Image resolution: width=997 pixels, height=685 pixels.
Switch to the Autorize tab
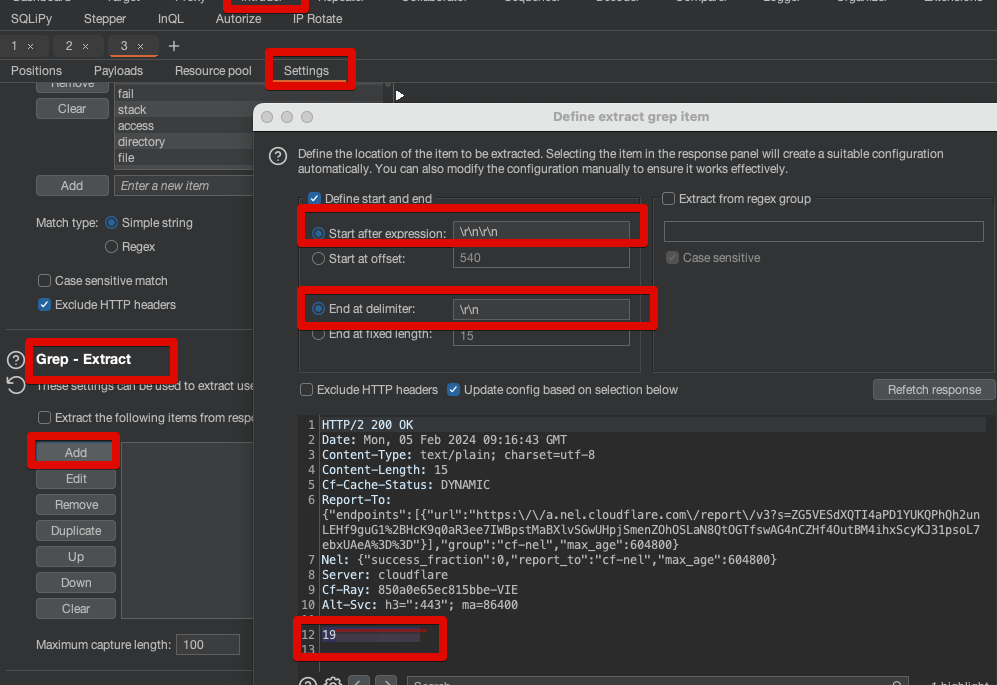[x=238, y=19]
